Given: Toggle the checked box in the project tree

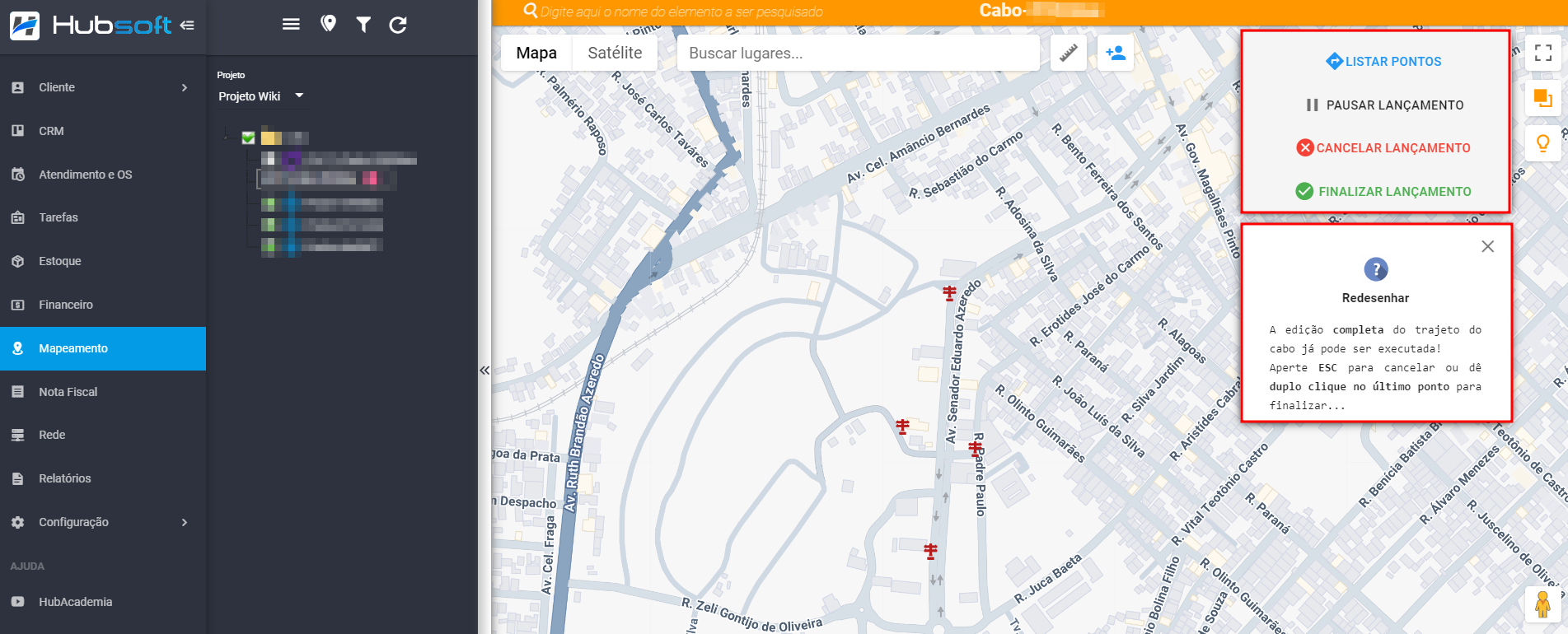Looking at the screenshot, I should (x=248, y=138).
